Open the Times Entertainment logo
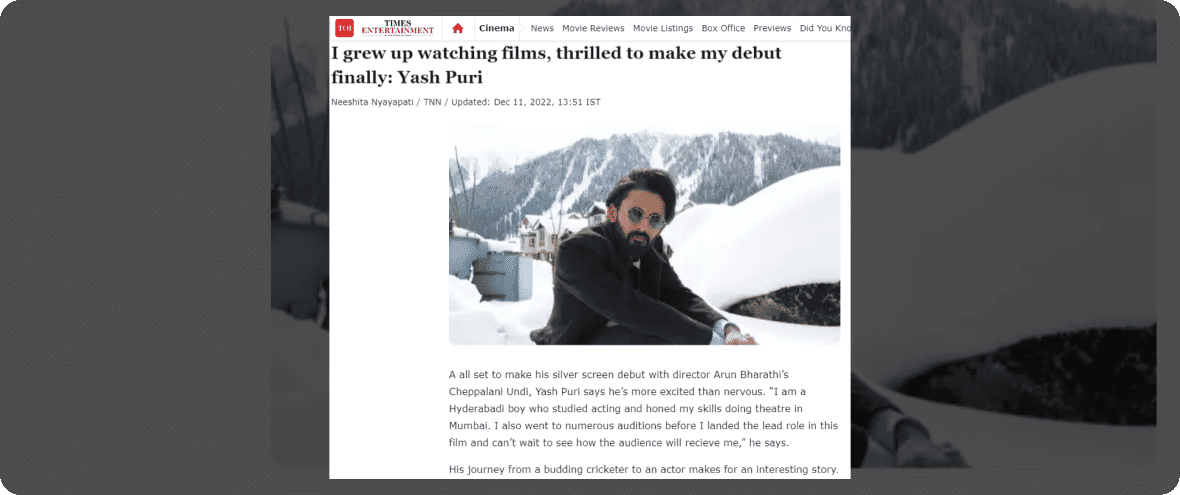The image size is (1180, 495). click(398, 28)
